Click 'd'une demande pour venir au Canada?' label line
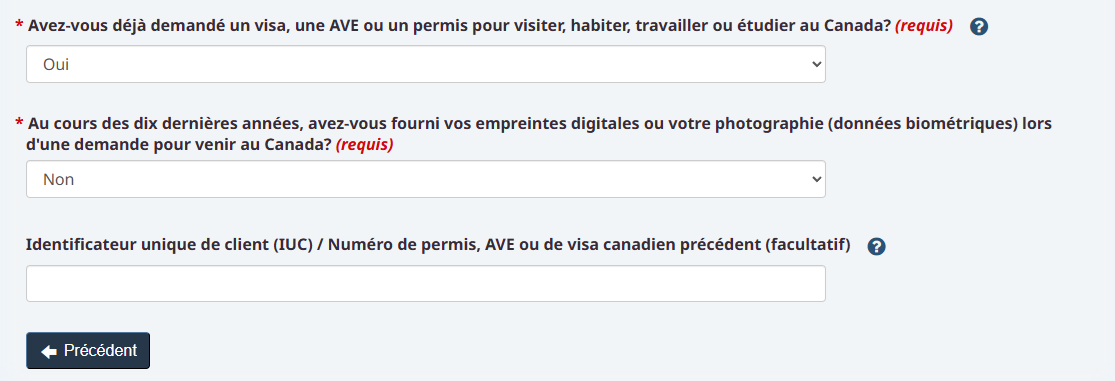This screenshot has width=1115, height=381. click(179, 145)
